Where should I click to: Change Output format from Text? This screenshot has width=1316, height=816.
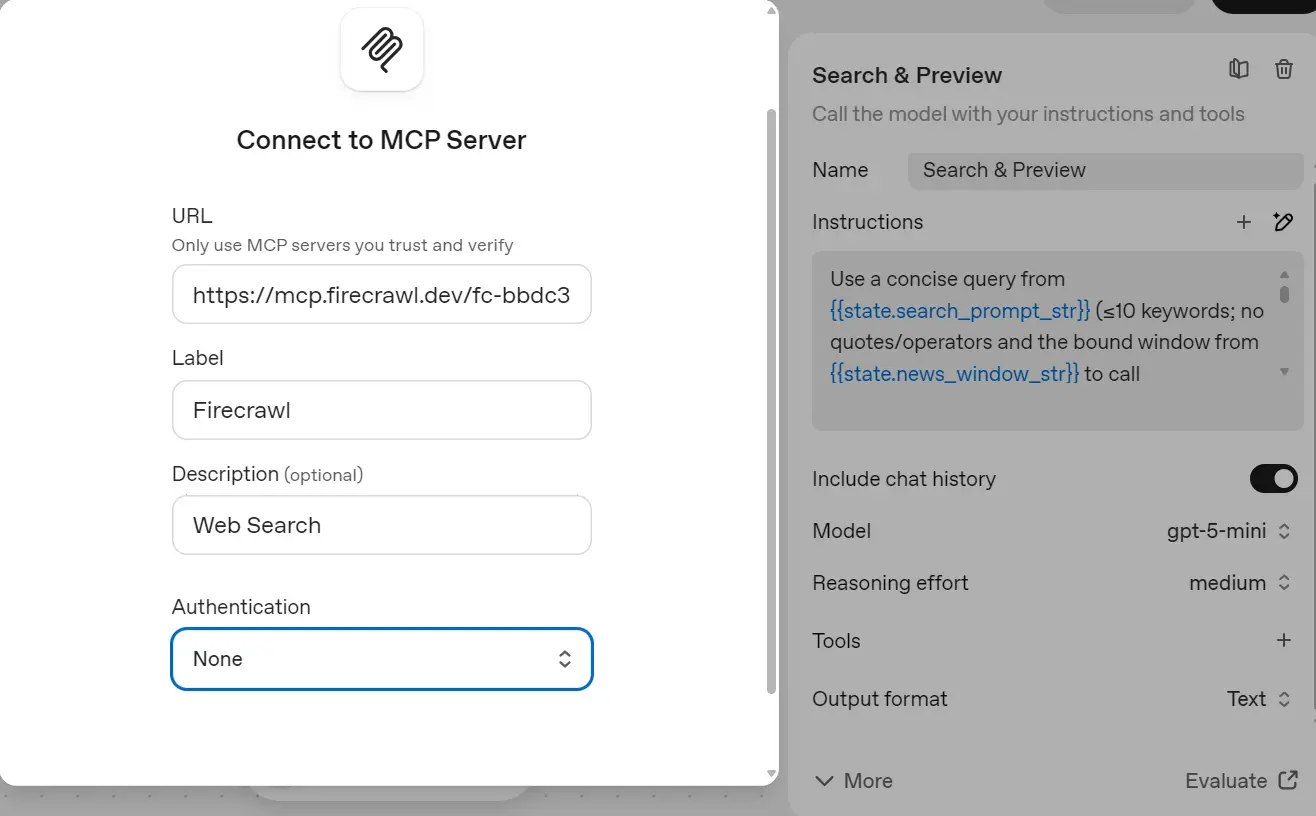(1259, 699)
